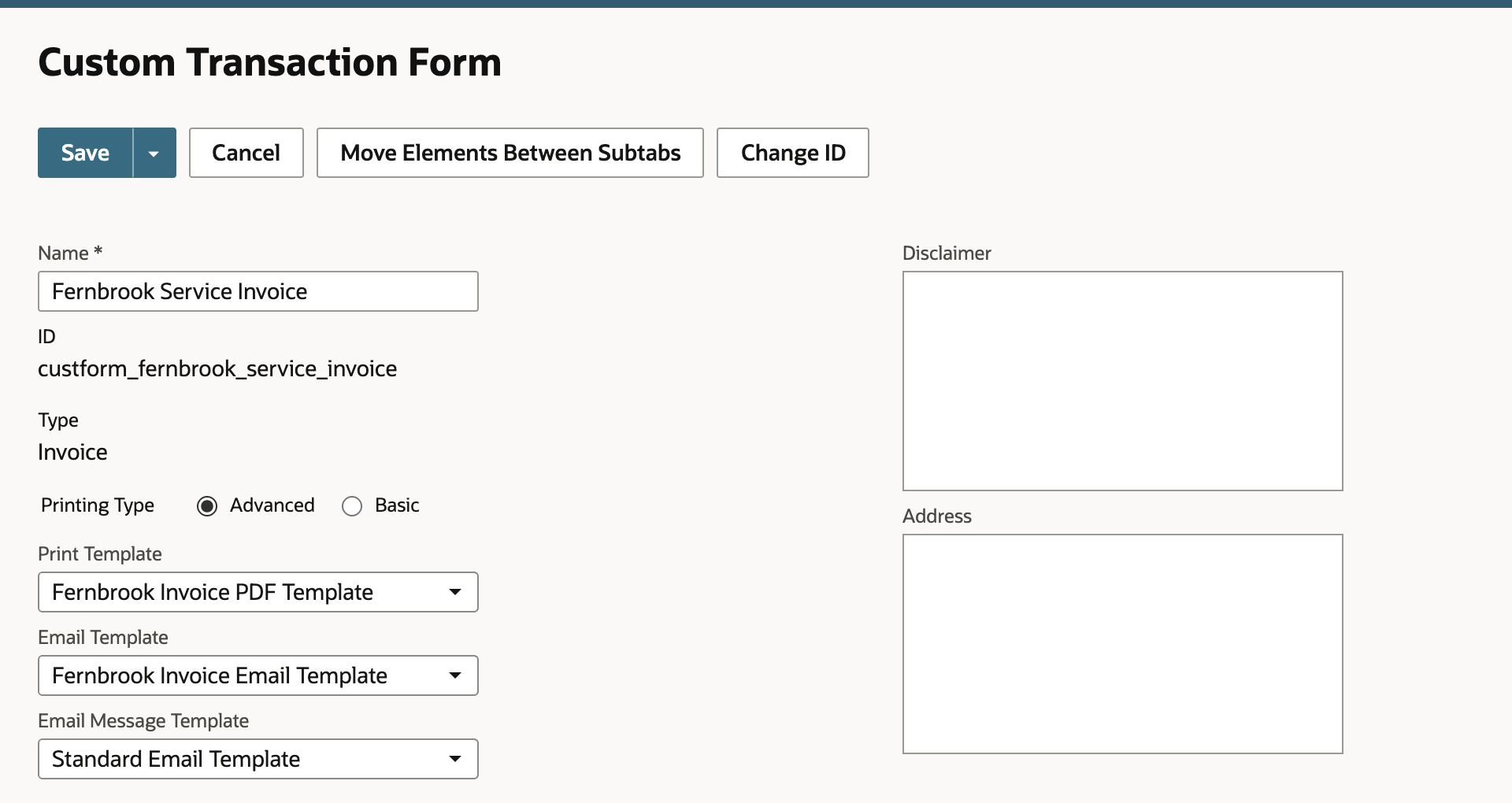The width and height of the screenshot is (1512, 803).
Task: Open the Print Template dropdown
Action: (x=258, y=592)
